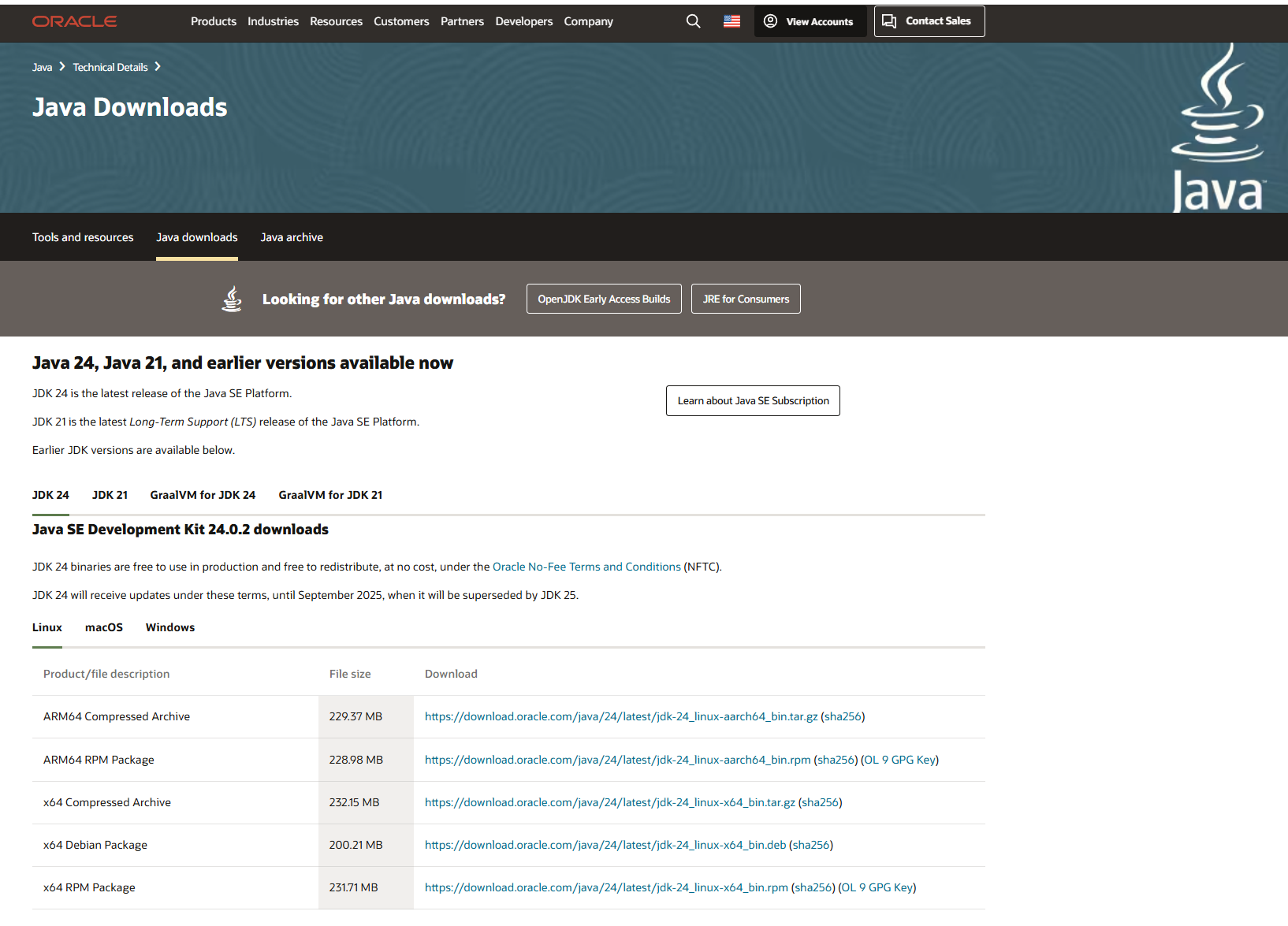Download the linux-x64_bin.tar.gz archive
This screenshot has width=1288, height=926.
pyautogui.click(x=610, y=802)
